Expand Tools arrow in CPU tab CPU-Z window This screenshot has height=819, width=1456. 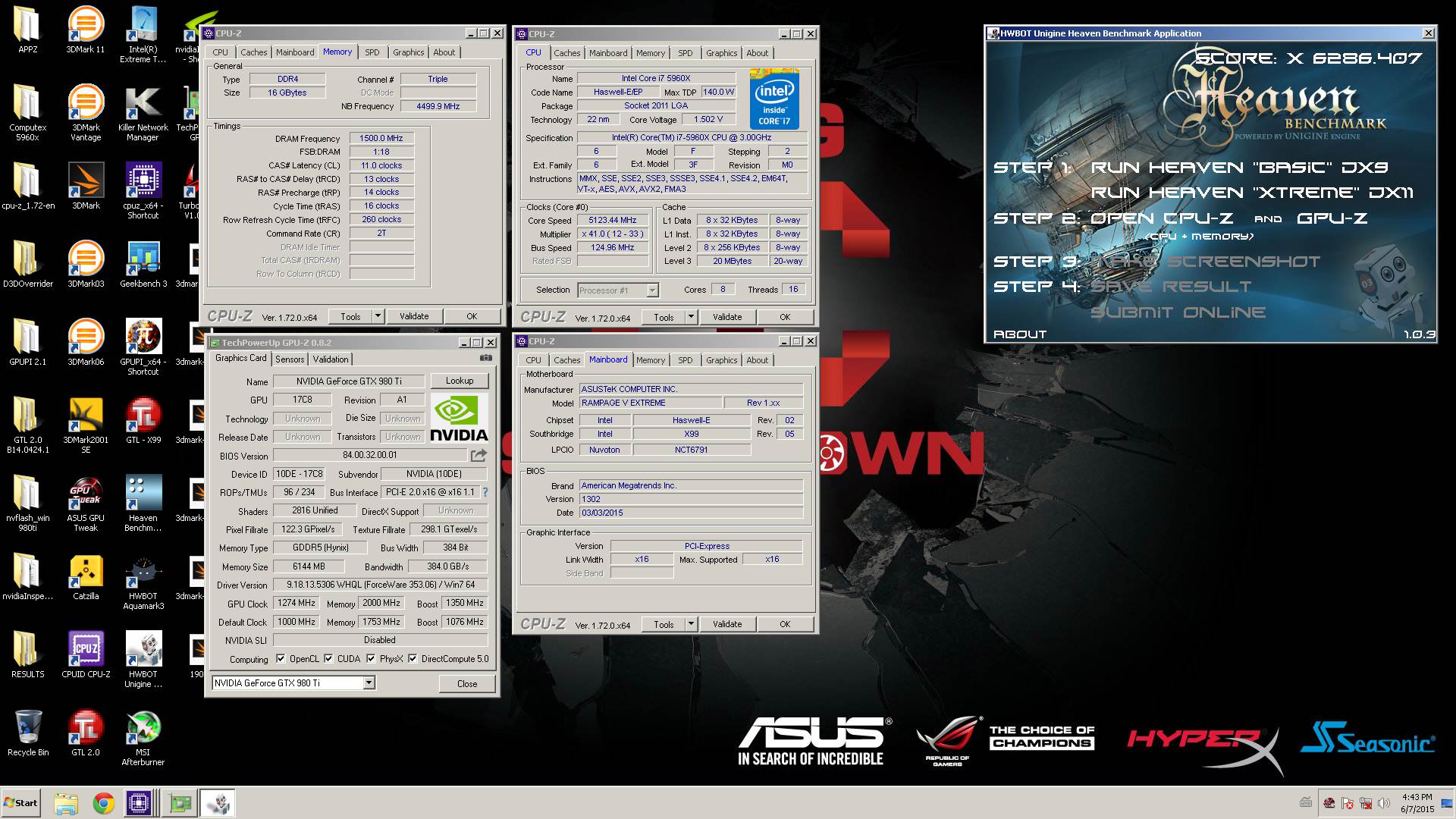click(x=691, y=317)
